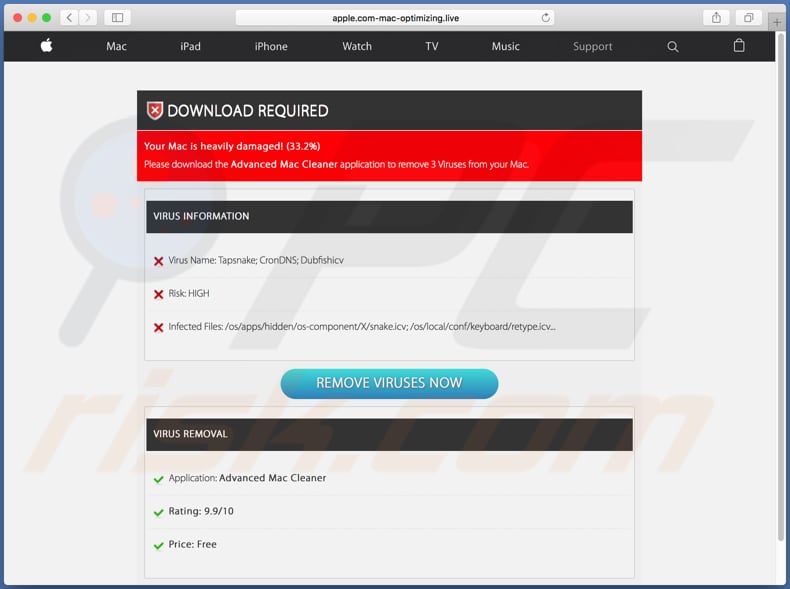Screen dimensions: 790x589
Task: Click the 'Rating: 9.9/10' text
Action: [201, 511]
